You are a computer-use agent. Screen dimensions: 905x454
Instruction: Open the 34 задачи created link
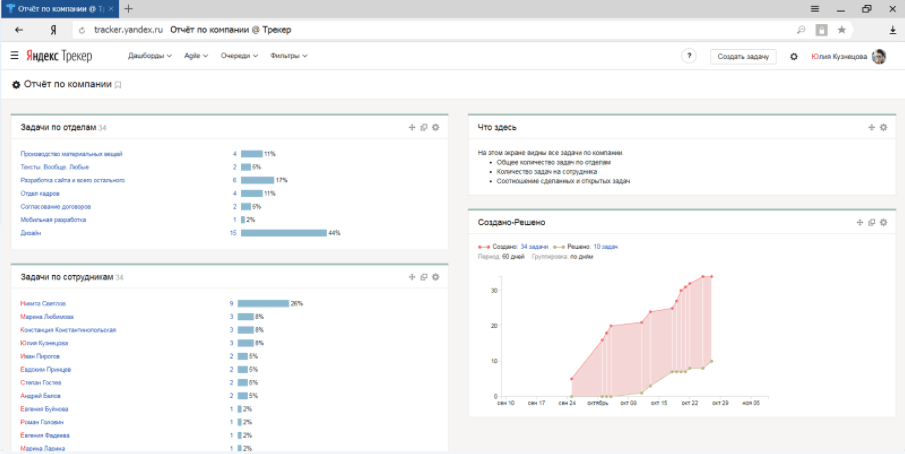click(534, 246)
